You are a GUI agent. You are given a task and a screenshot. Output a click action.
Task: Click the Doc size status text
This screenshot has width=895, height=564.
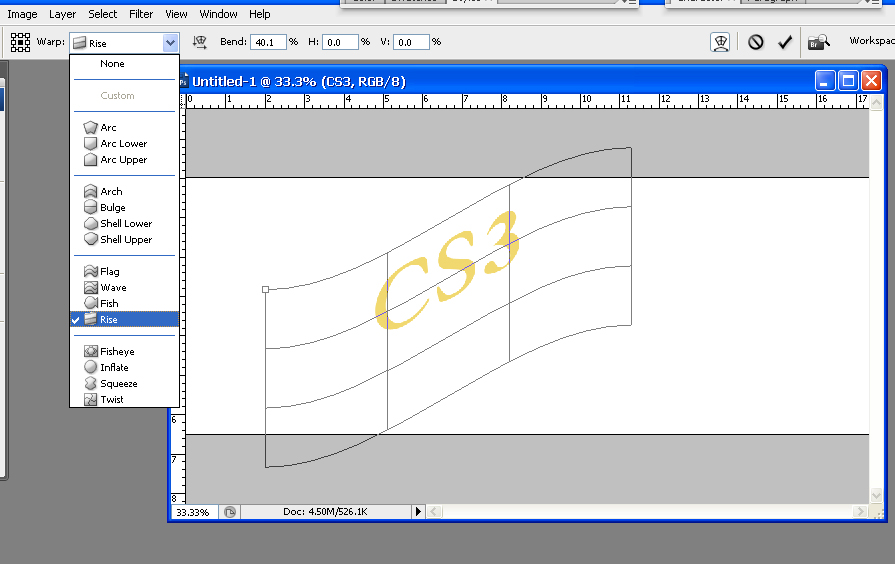[325, 511]
